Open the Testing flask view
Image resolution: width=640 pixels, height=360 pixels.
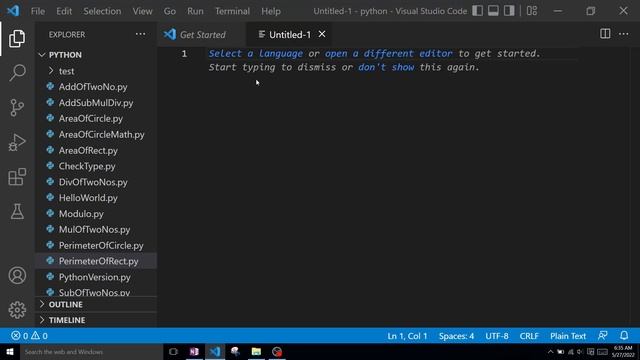pos(17,211)
